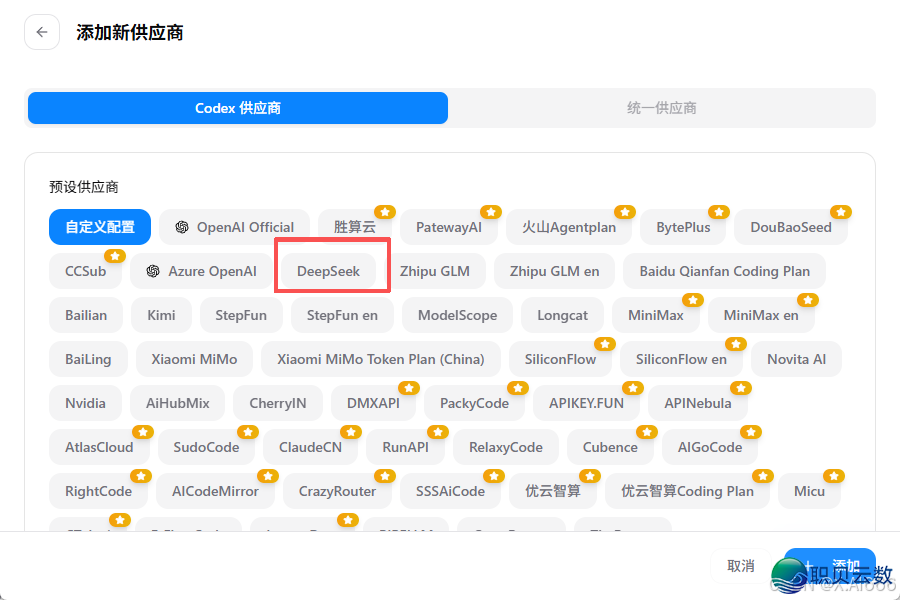Pick APIKEY.FUN provider preset
The image size is (900, 600).
587,403
